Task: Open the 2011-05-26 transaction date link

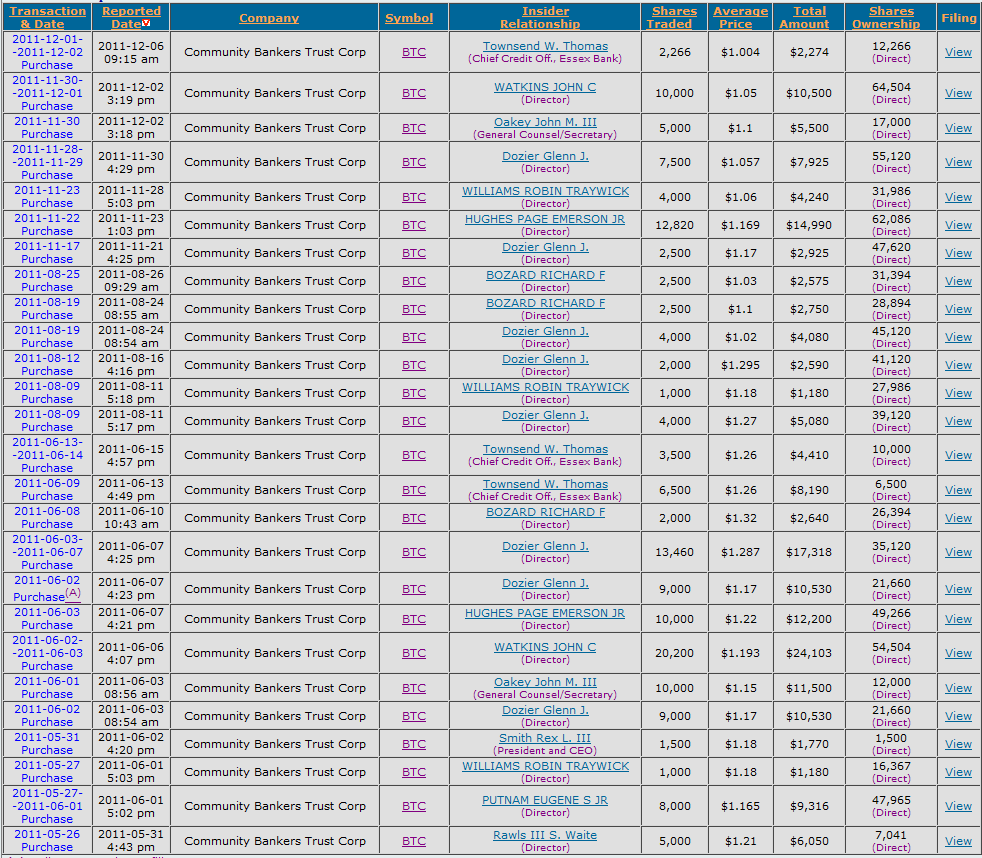Action: coord(47,834)
